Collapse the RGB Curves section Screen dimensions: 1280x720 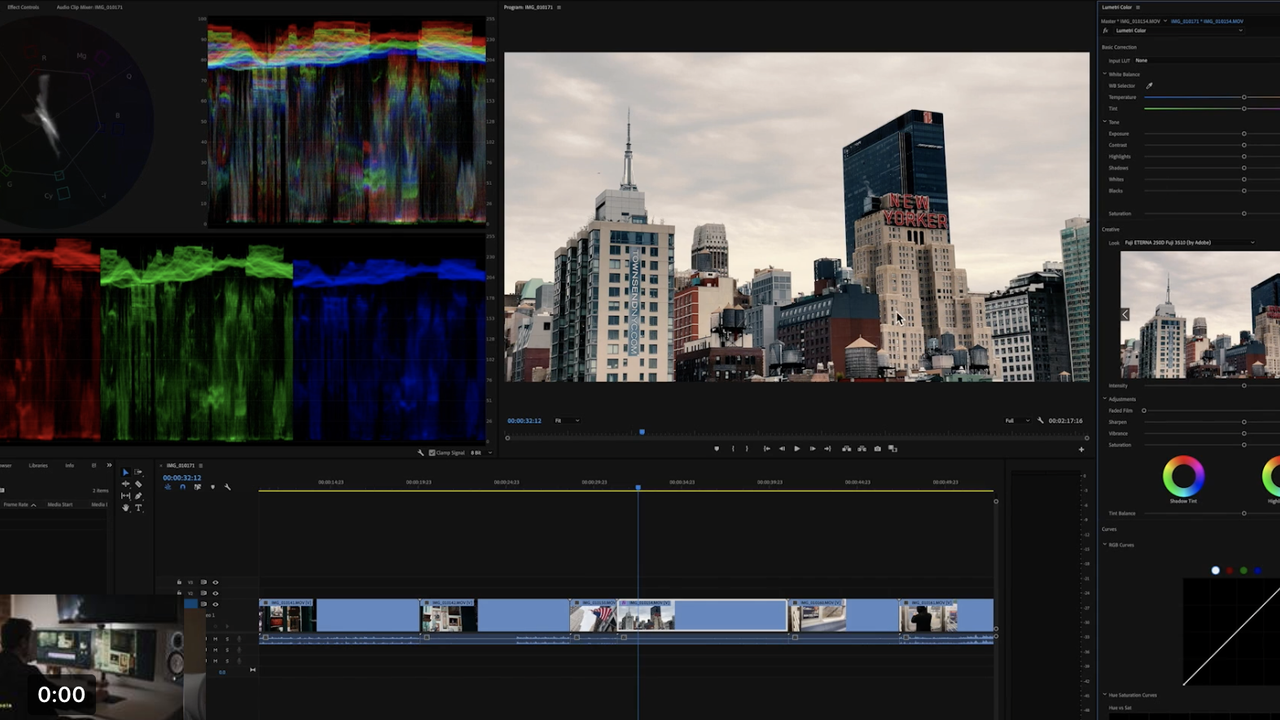(x=1104, y=545)
